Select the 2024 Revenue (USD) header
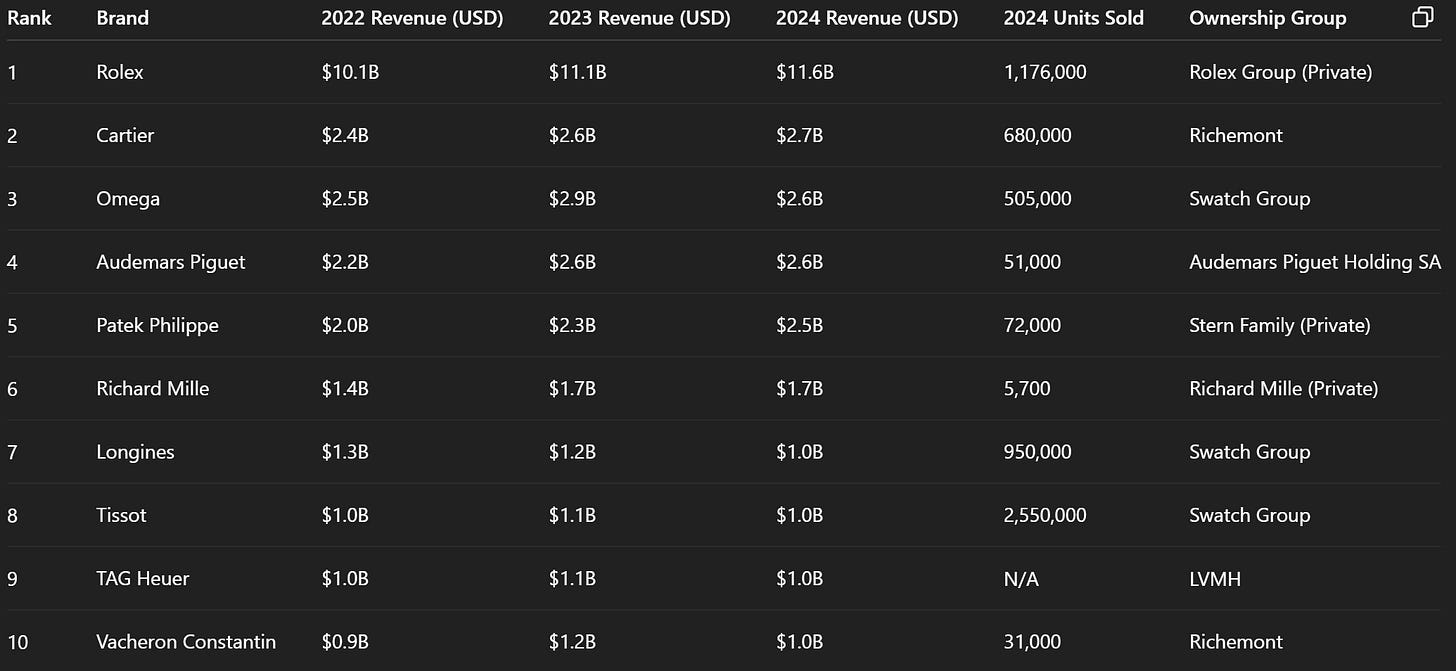This screenshot has height=671, width=1456. coord(867,18)
